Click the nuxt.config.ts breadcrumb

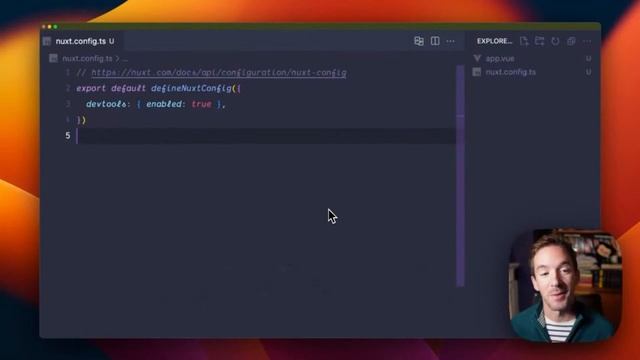(x=87, y=58)
